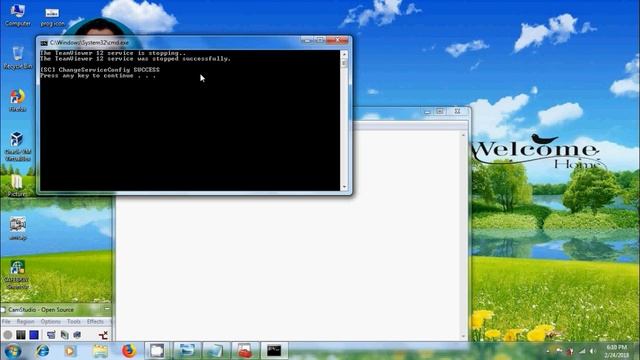640x360 pixels.
Task: Open the CamStudio Options menu
Action: click(x=51, y=322)
